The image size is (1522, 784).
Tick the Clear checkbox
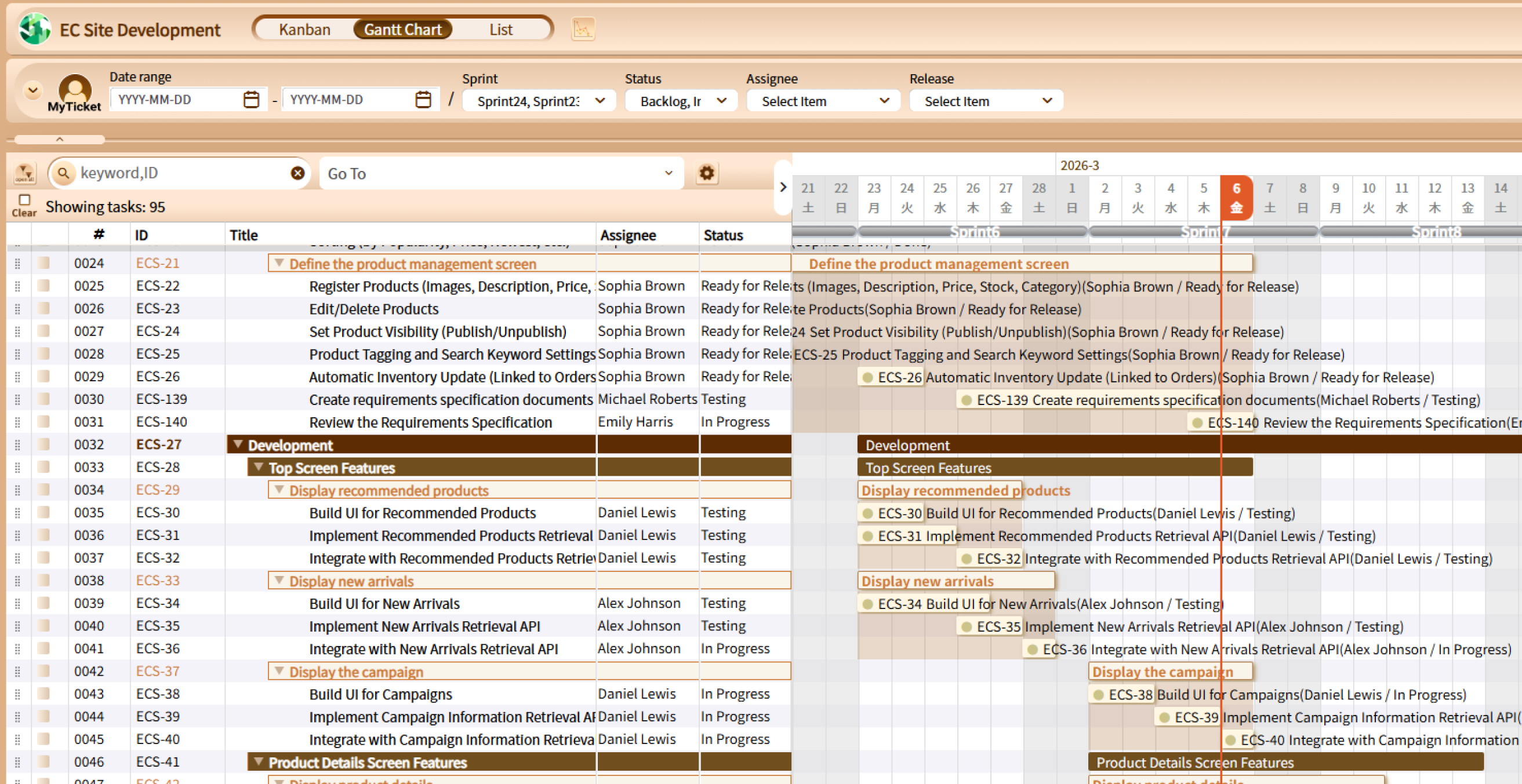[24, 199]
